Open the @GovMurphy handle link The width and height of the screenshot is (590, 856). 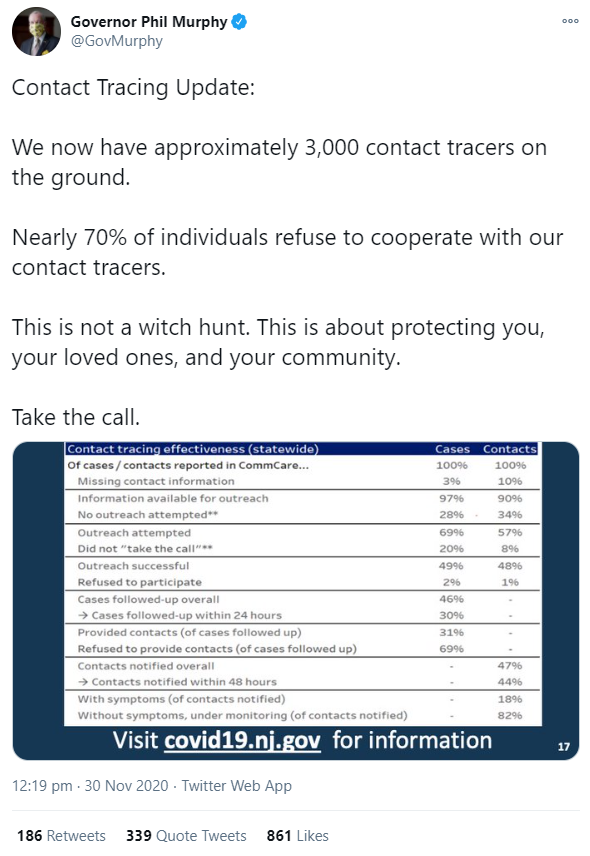117,41
